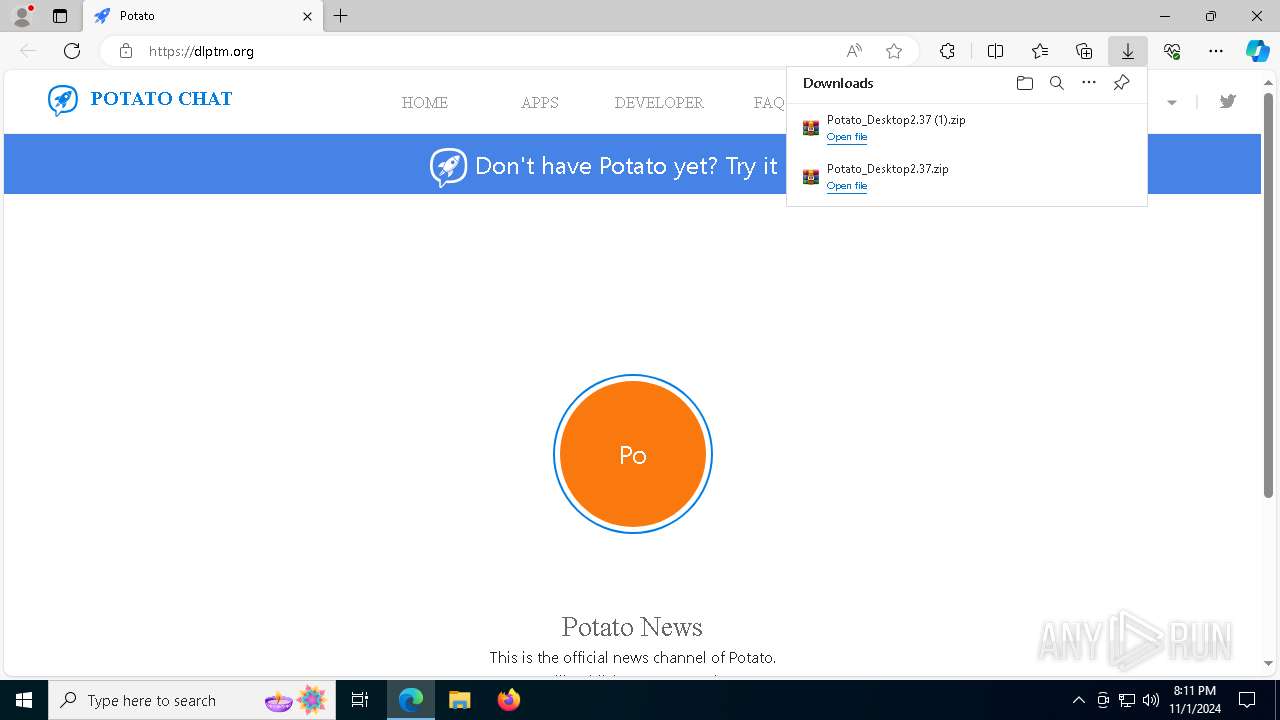Add this page to favorites star
The width and height of the screenshot is (1280, 720).
click(x=894, y=51)
